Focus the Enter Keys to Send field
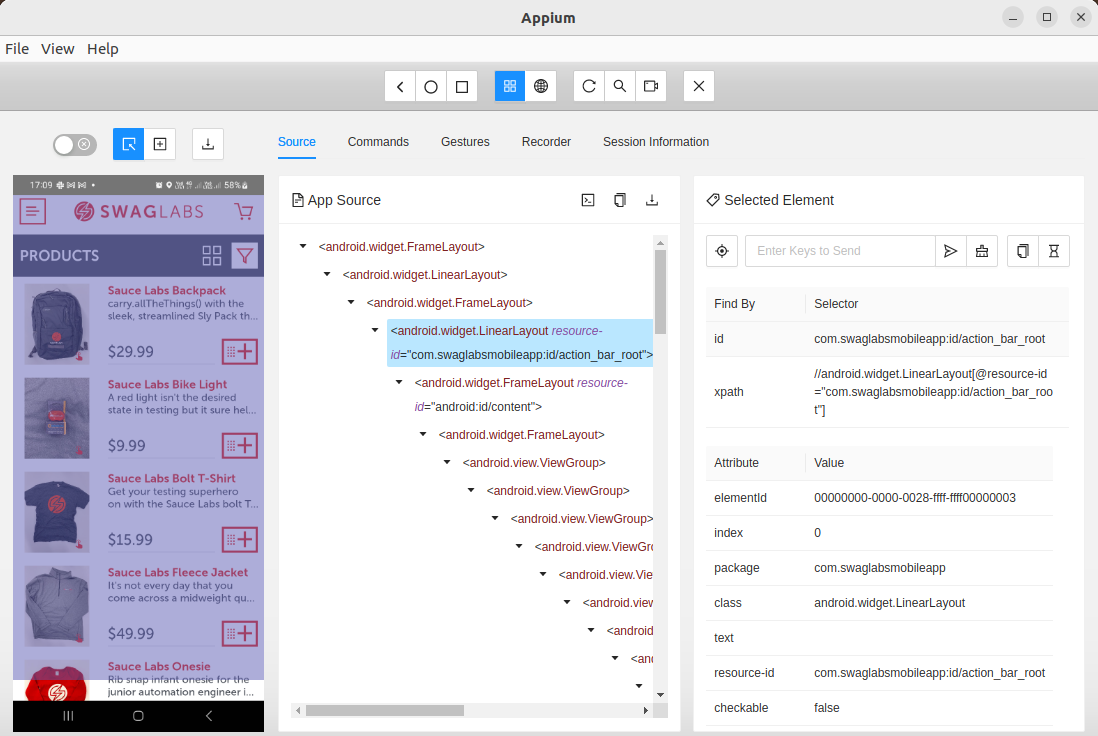 (x=839, y=251)
